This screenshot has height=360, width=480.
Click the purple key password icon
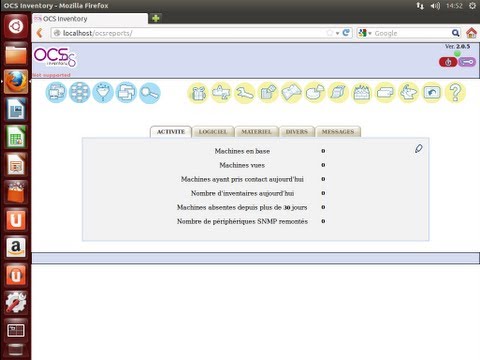[x=467, y=62]
